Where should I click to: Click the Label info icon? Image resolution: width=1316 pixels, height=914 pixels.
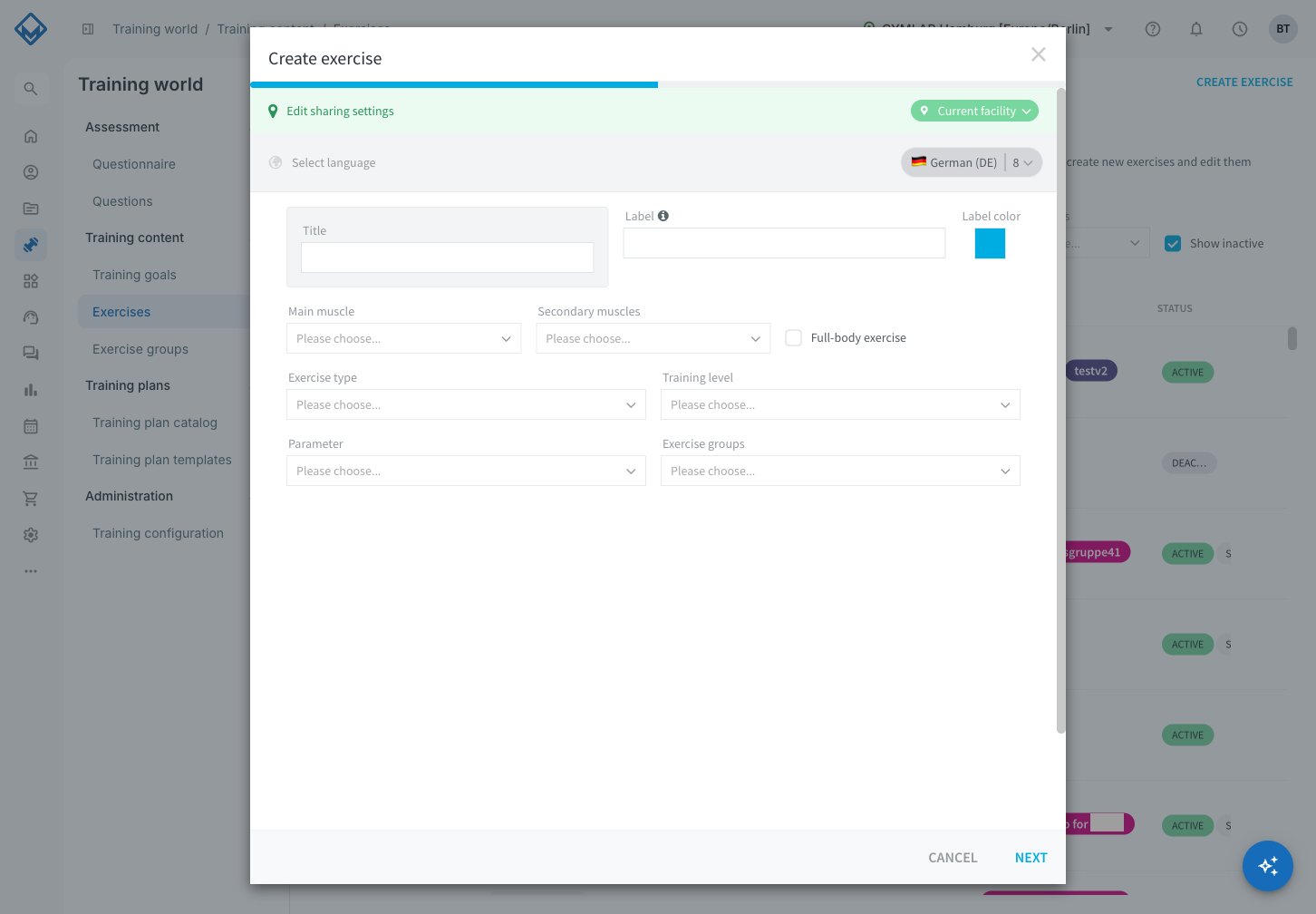pos(663,216)
